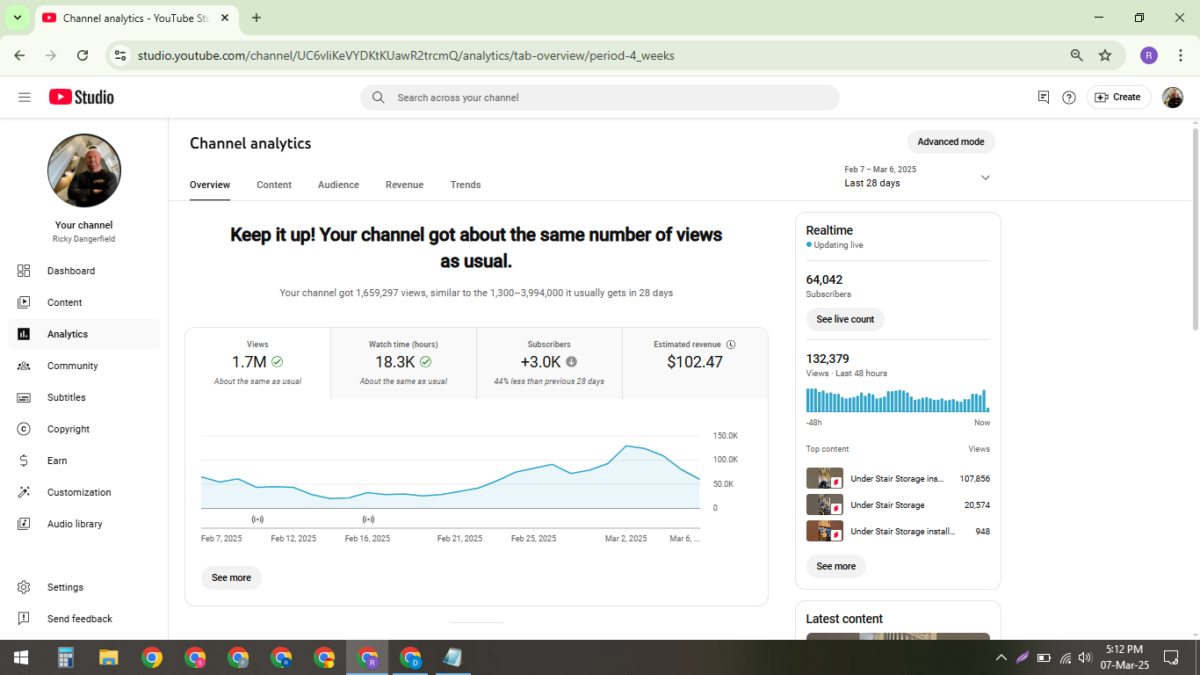Open the Calculator taskbar icon
This screenshot has width=1200, height=675.
(x=66, y=657)
